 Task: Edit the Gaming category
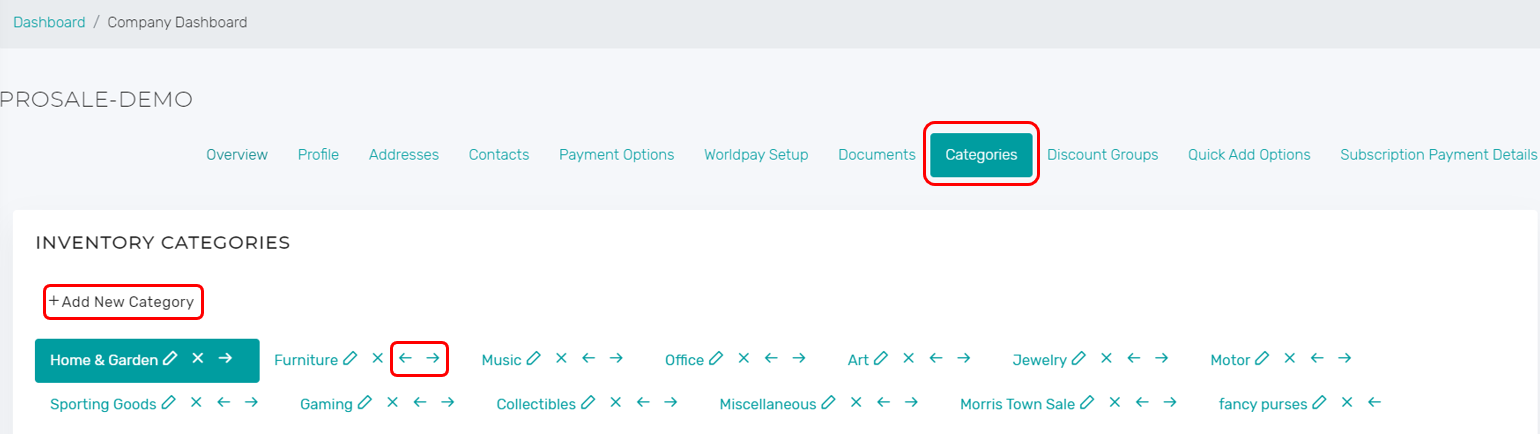tap(364, 402)
